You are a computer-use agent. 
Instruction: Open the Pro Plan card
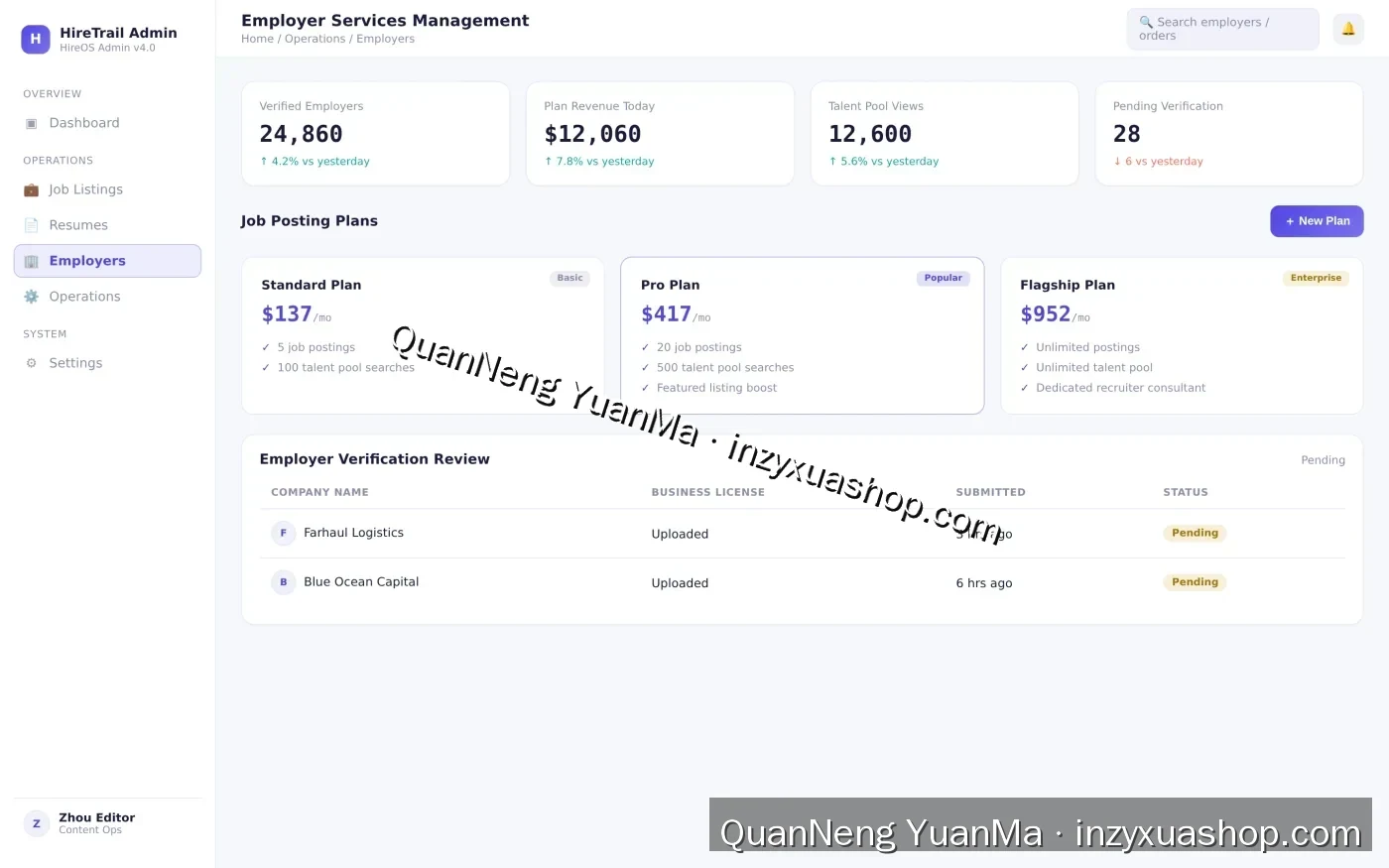coord(803,335)
